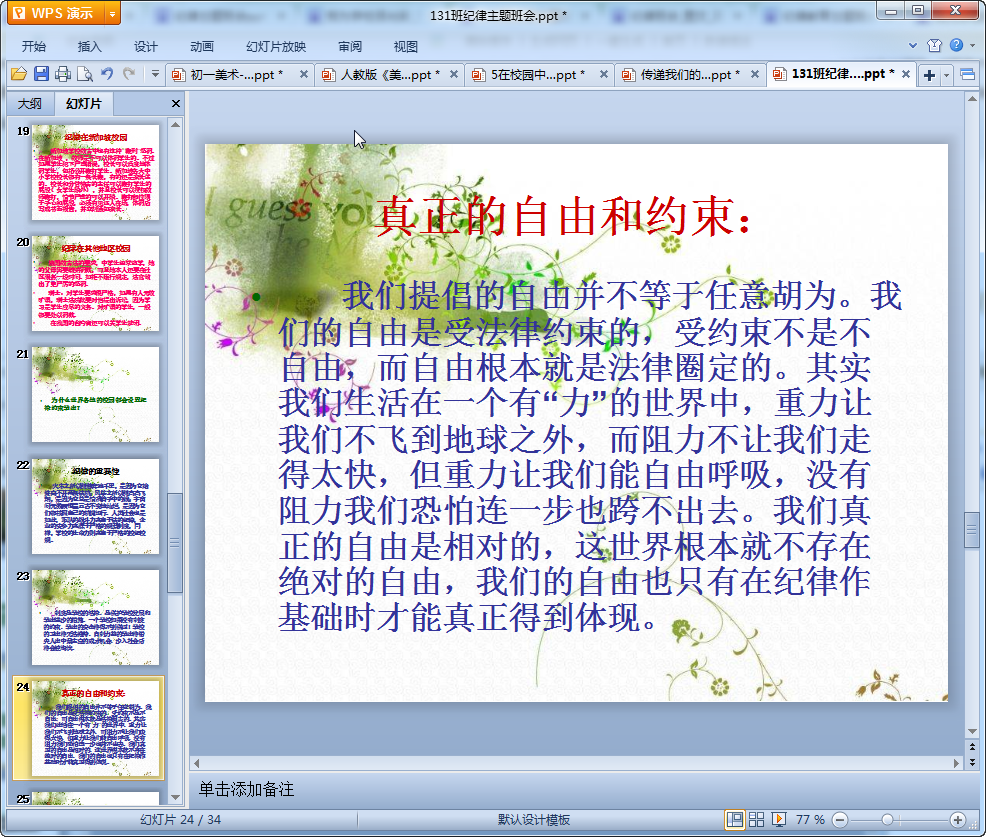The height and width of the screenshot is (837, 986).
Task: Switch to the 5在校园中 document tab
Action: pyautogui.click(x=538, y=75)
